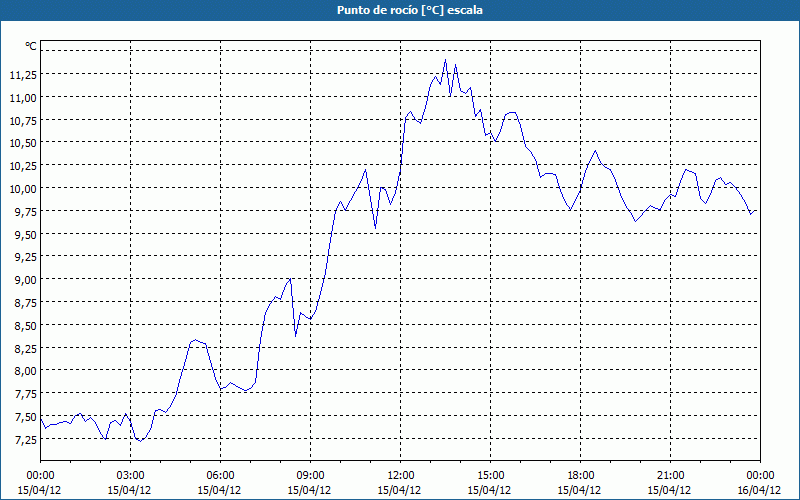This screenshot has height=500, width=800.
Task: Click the curve's lowest dip after 03:00
Action: pos(140,441)
